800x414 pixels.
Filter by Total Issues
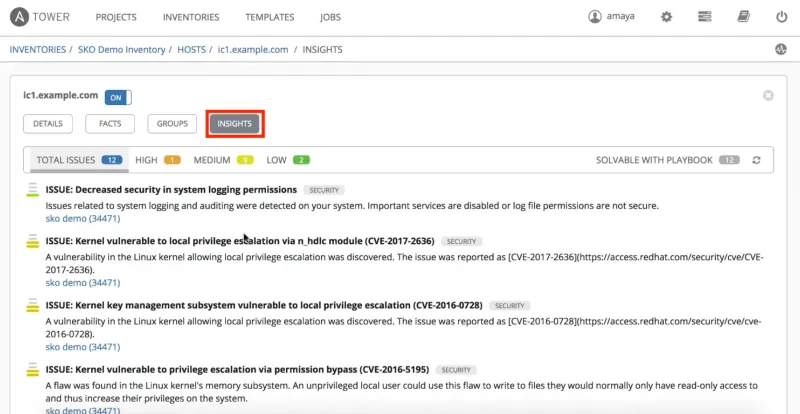pyautogui.click(x=79, y=160)
